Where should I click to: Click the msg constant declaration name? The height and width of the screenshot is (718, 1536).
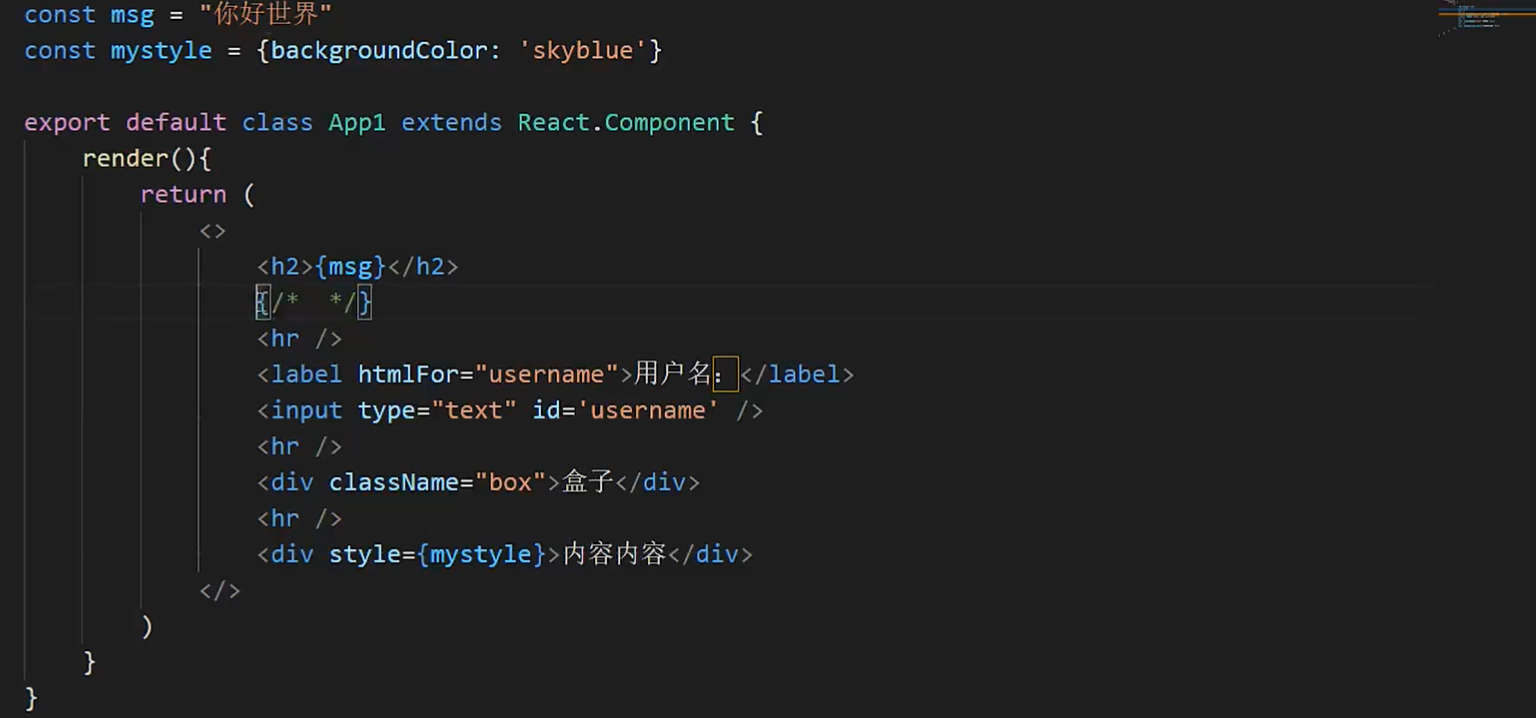[x=132, y=14]
